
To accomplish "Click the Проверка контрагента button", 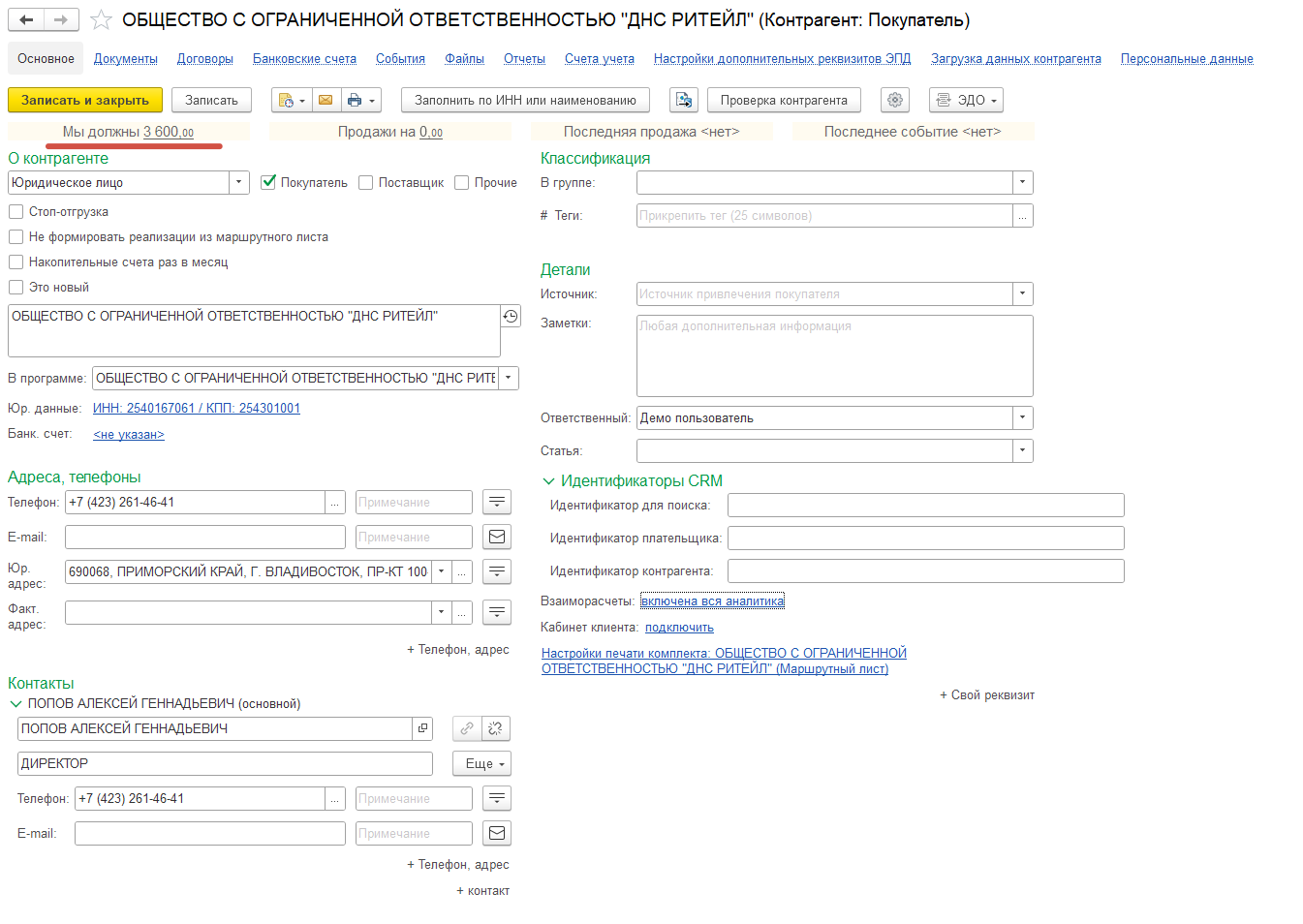I will click(x=784, y=100).
